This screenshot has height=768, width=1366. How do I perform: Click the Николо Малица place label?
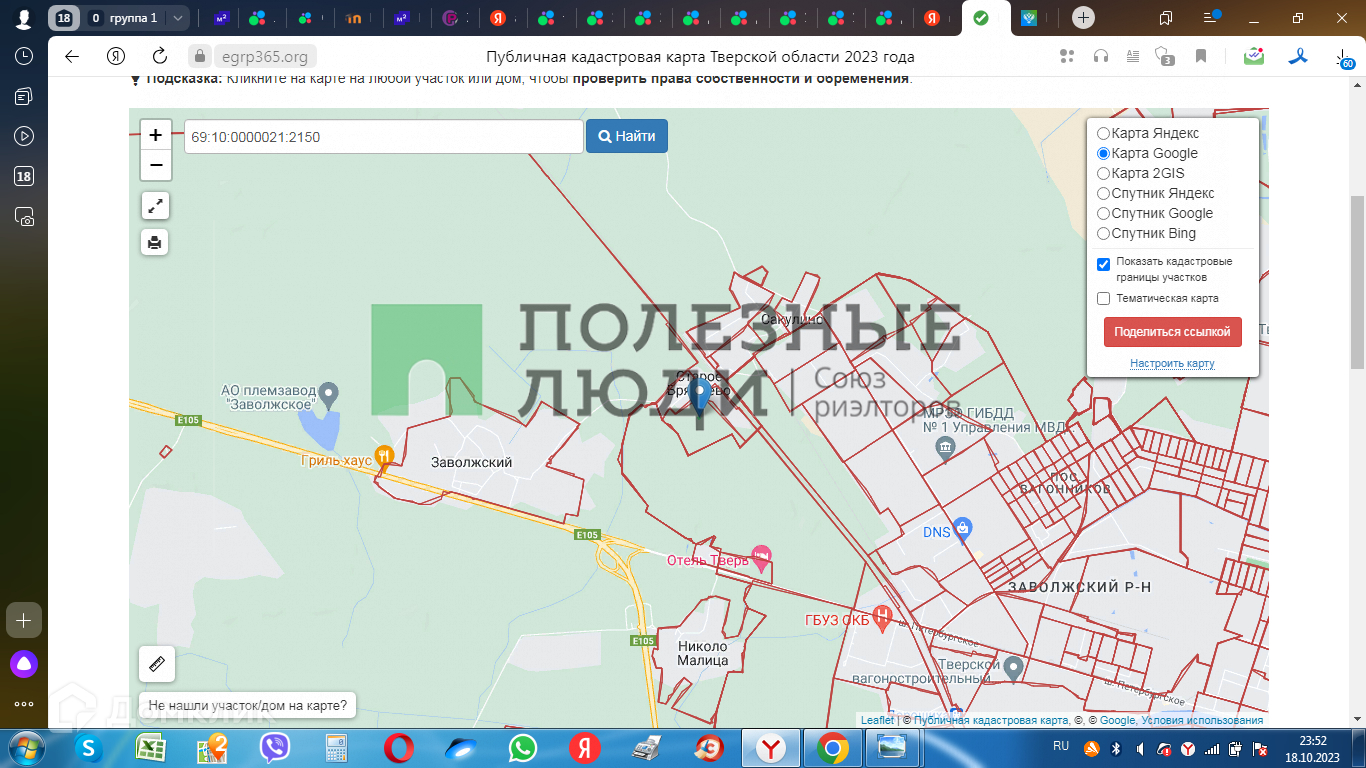coord(702,653)
